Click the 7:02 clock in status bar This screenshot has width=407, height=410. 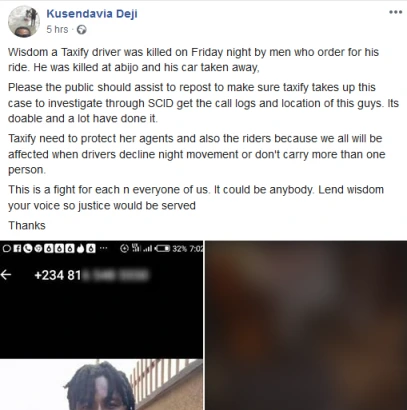click(196, 248)
